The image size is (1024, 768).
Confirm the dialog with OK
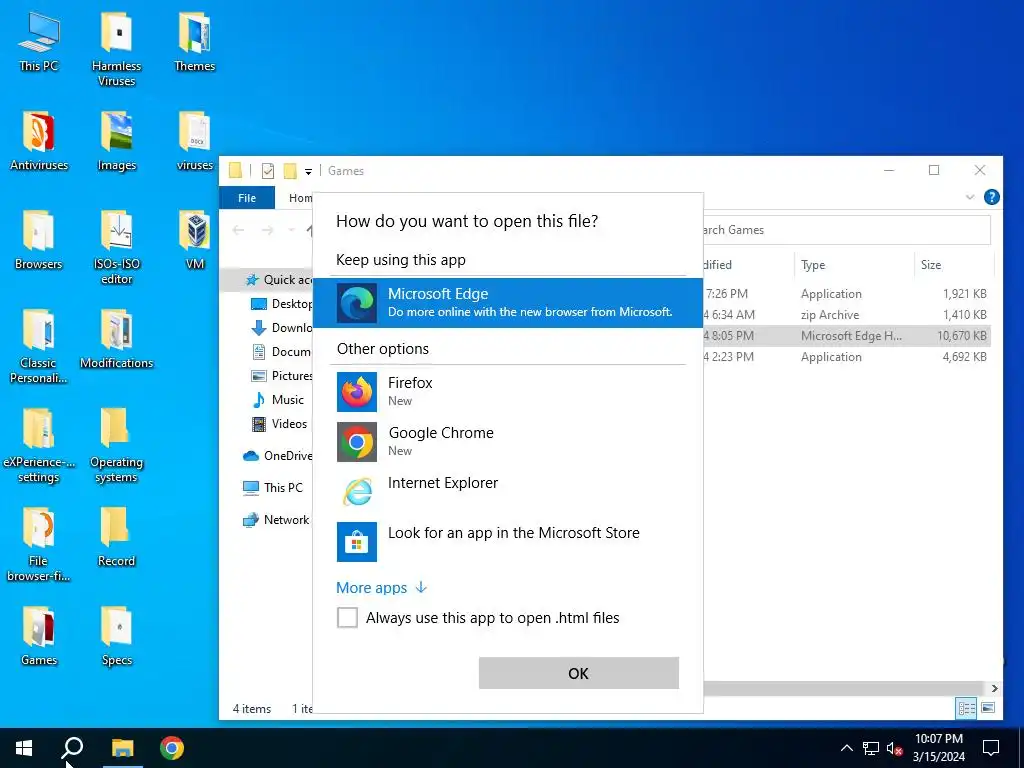(579, 673)
